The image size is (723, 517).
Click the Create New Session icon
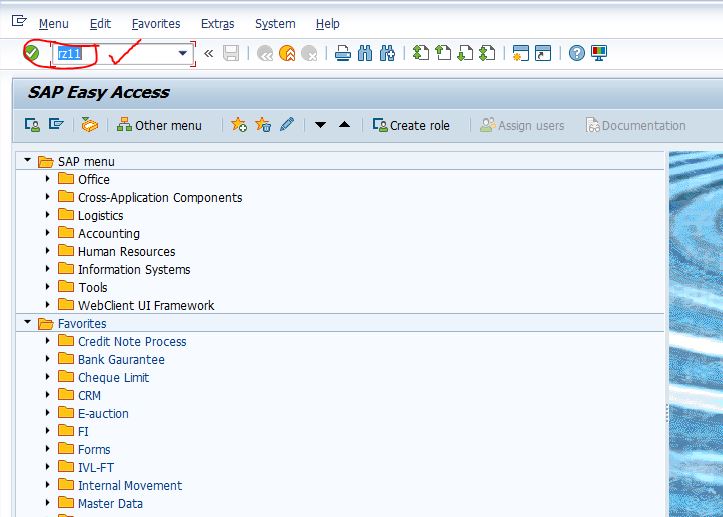[x=521, y=53]
